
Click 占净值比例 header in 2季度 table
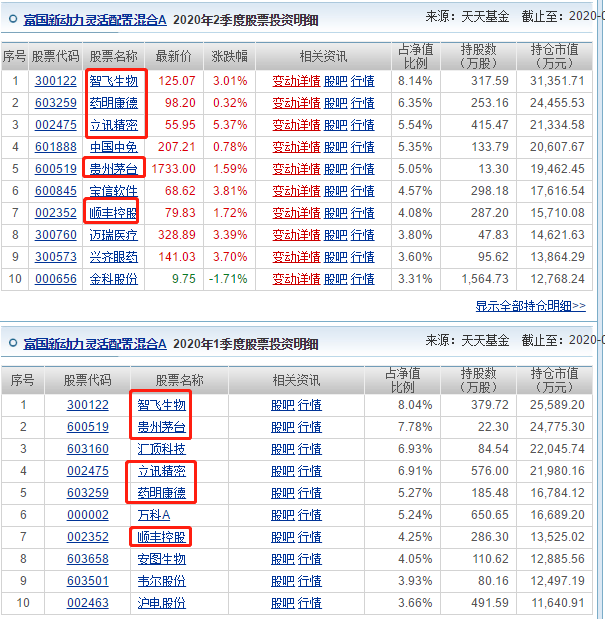(416, 56)
